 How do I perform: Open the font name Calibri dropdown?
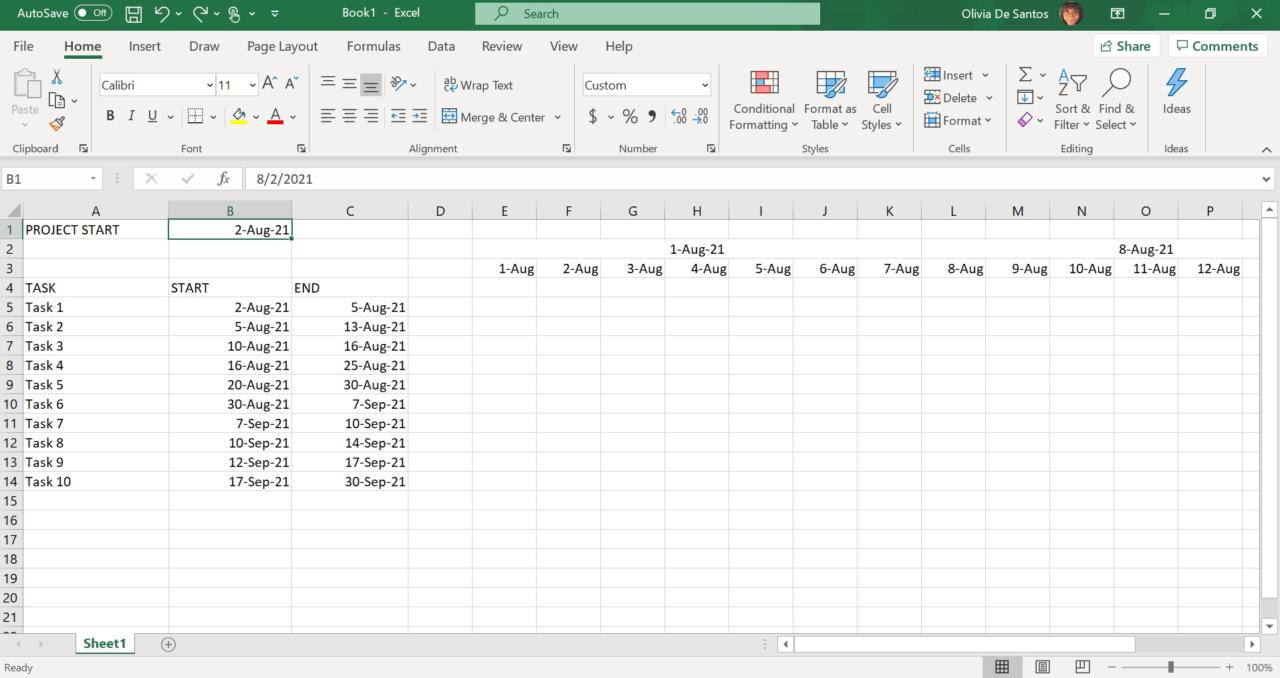pyautogui.click(x=209, y=85)
